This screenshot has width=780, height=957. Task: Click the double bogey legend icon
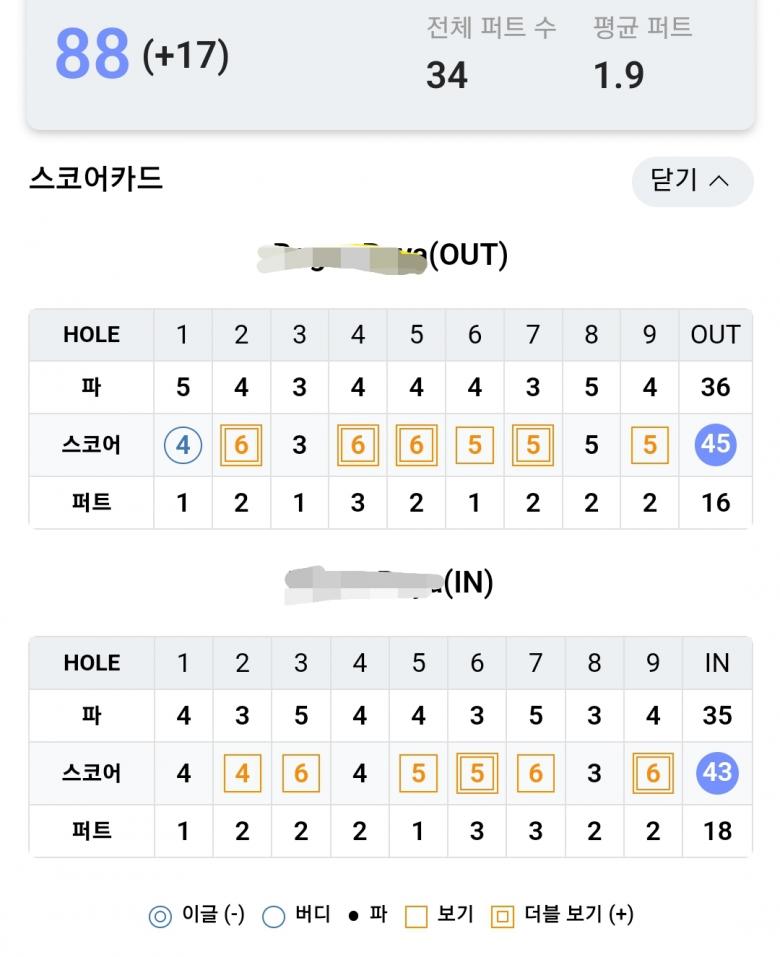[503, 916]
